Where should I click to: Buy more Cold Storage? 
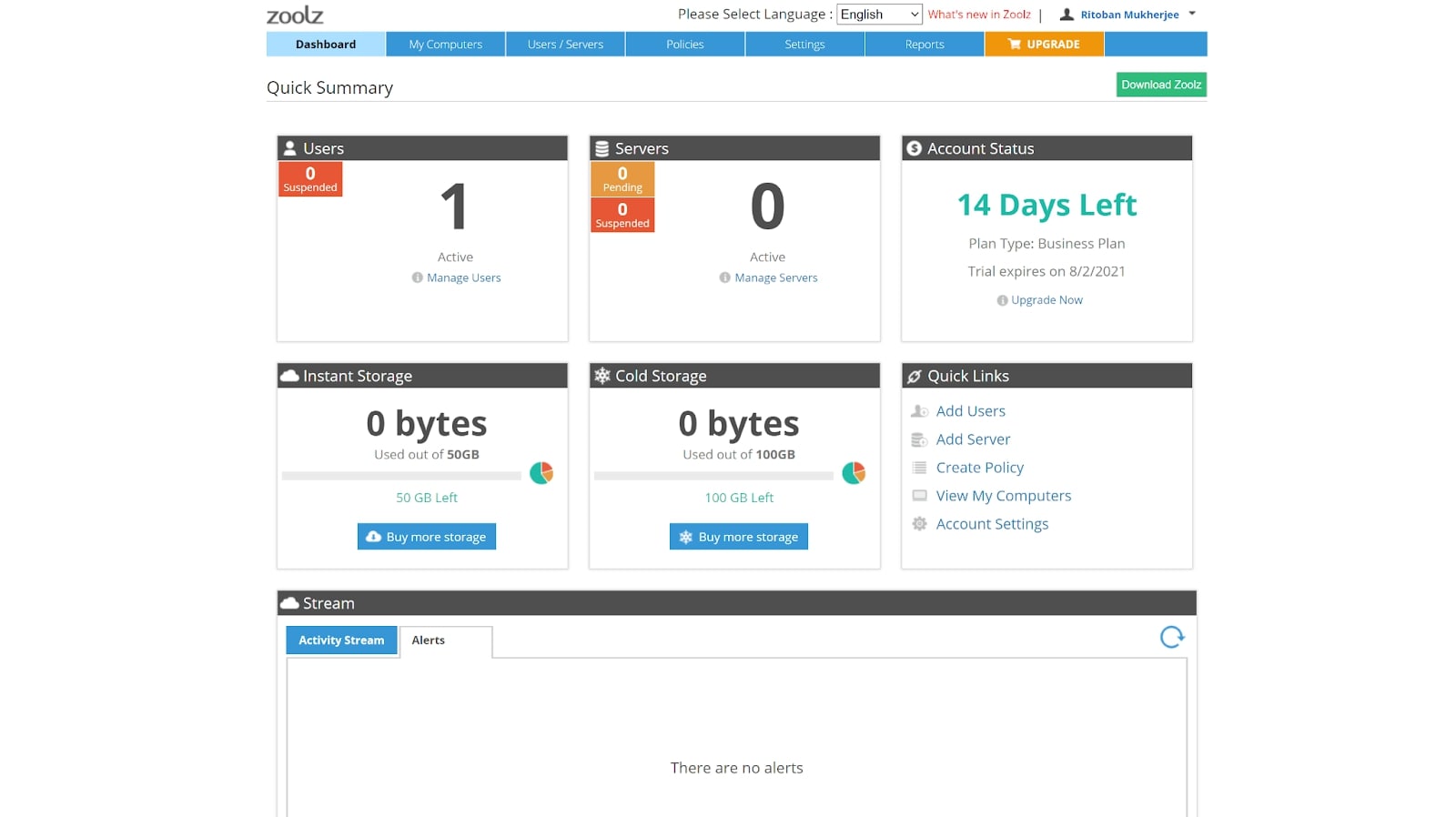tap(739, 537)
